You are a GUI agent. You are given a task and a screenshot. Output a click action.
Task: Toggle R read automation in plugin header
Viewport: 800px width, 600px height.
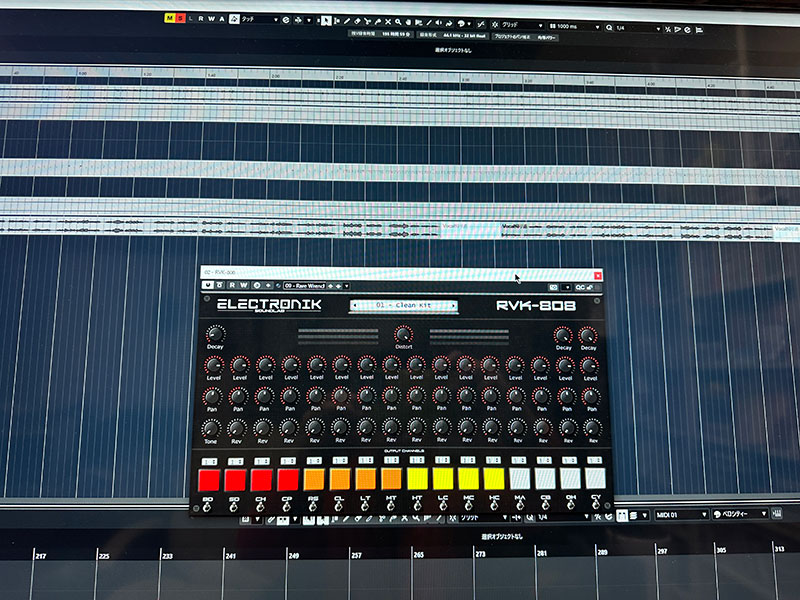232,285
